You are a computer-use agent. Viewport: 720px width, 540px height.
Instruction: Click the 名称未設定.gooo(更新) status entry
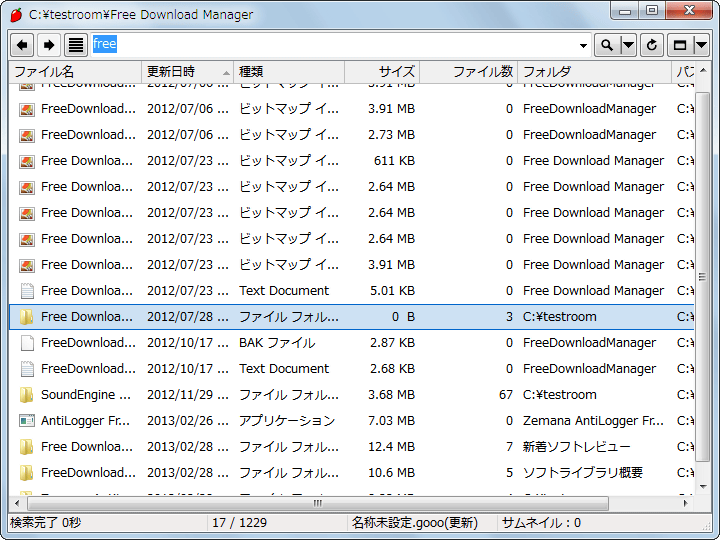(x=415, y=523)
